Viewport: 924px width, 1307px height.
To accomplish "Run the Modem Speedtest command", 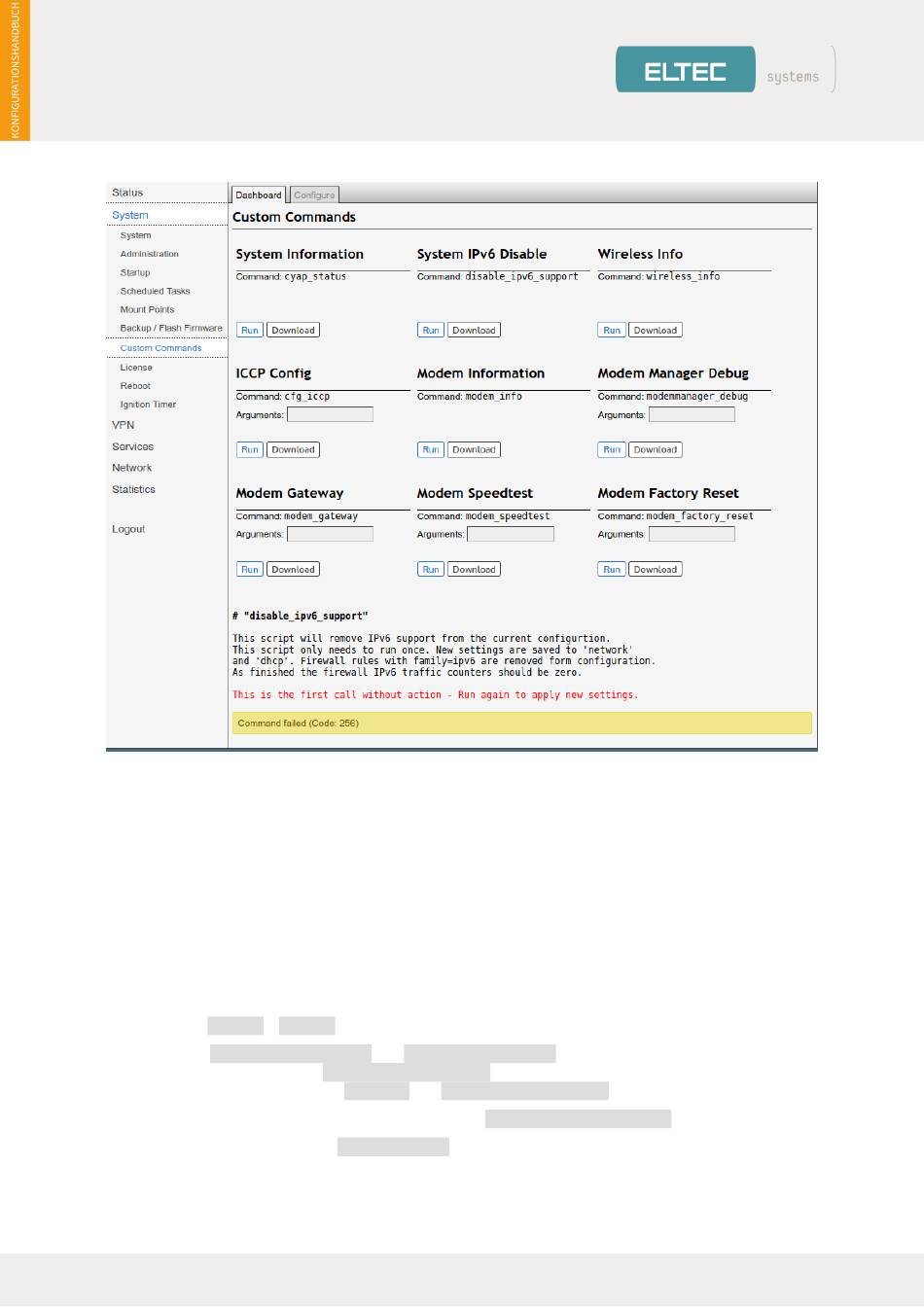I will [x=431, y=569].
